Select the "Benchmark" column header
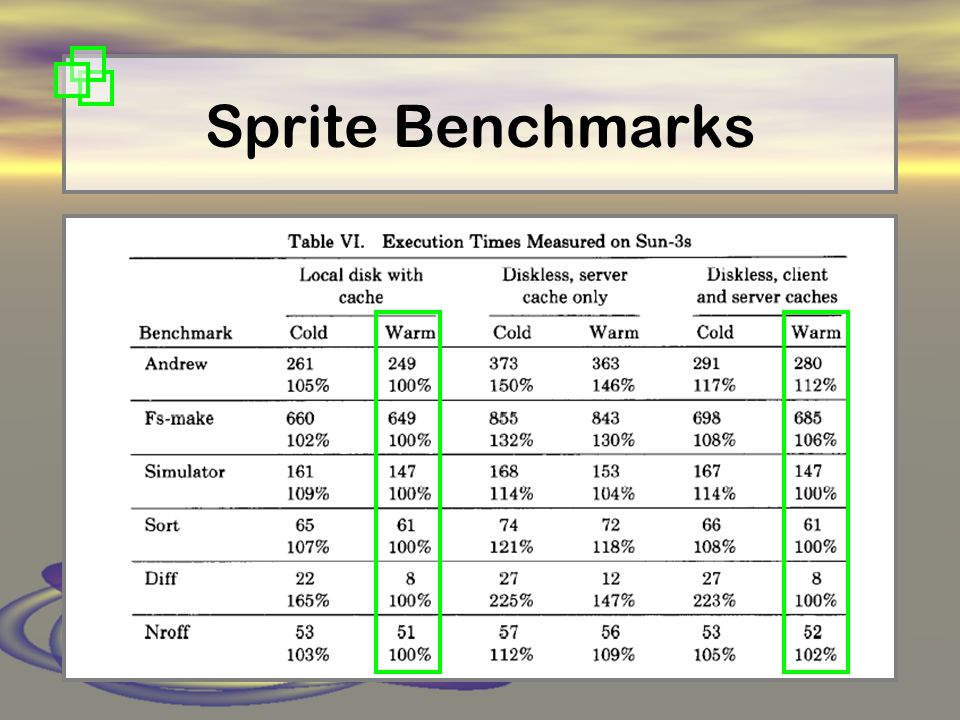The height and width of the screenshot is (720, 960). click(x=186, y=332)
